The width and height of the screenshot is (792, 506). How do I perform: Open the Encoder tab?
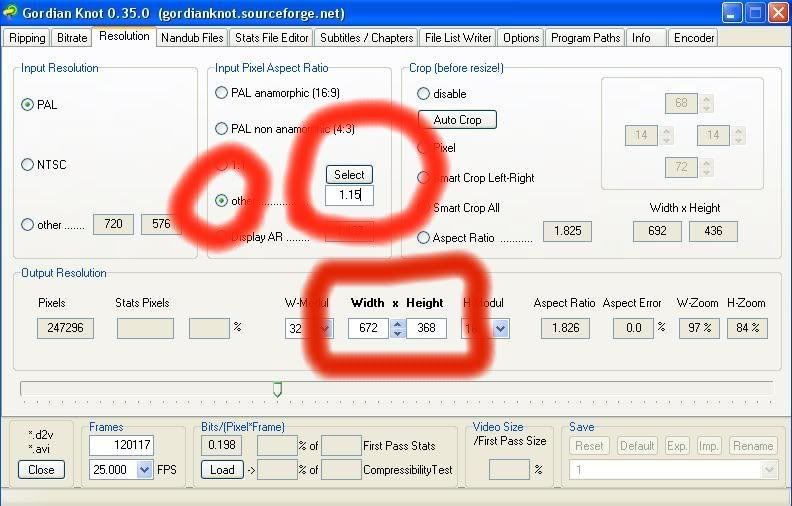694,38
